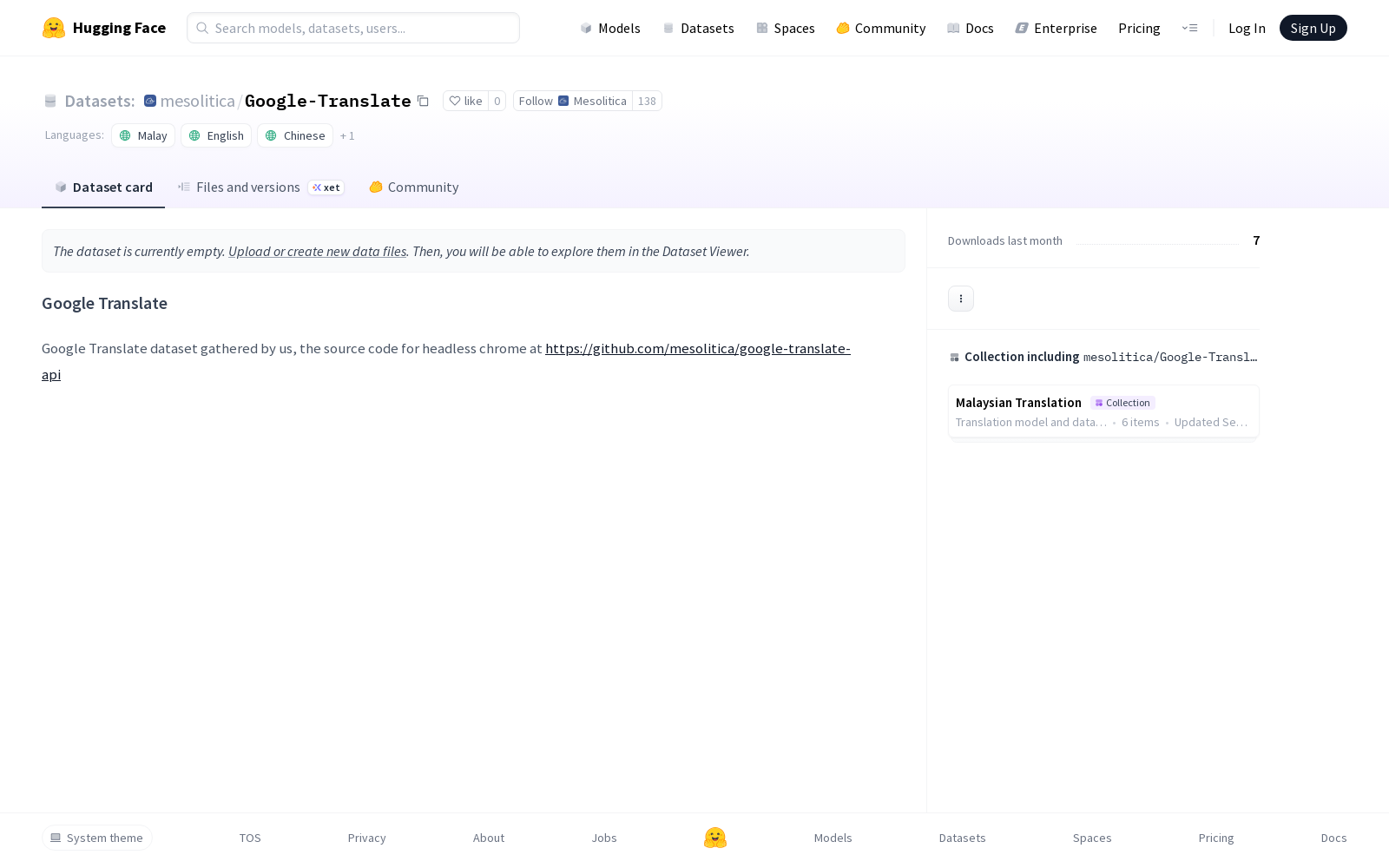Open Spaces in the footer

(x=1092, y=838)
